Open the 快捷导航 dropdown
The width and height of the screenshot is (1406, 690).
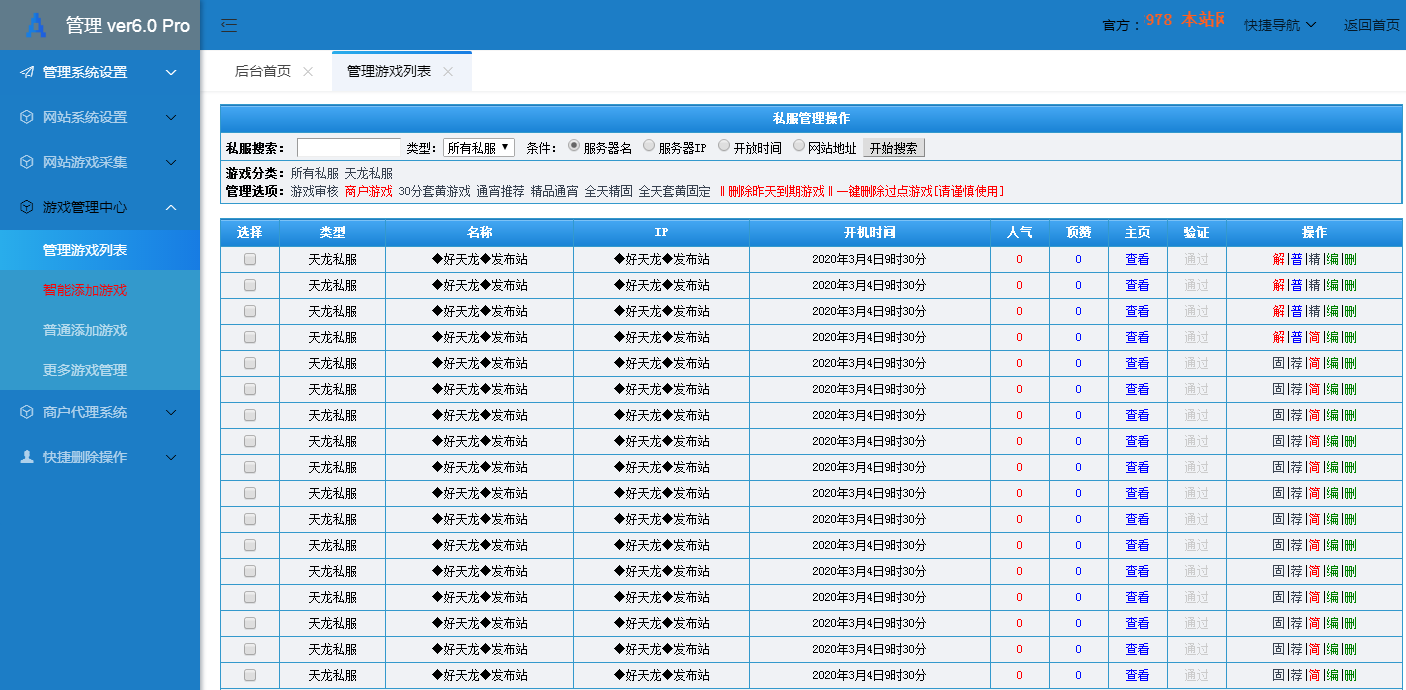point(1280,25)
